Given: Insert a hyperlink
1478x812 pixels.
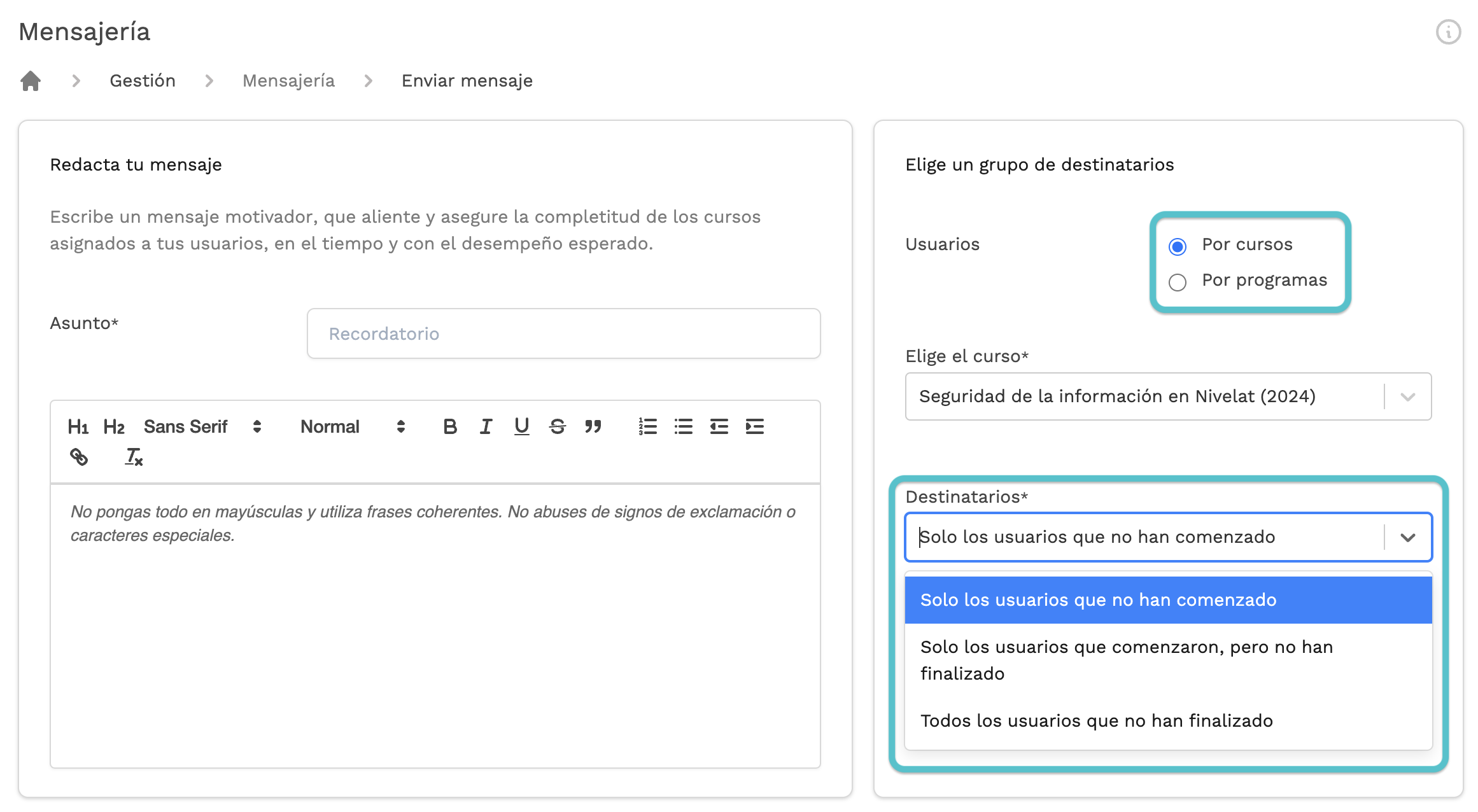Looking at the screenshot, I should pyautogui.click(x=79, y=457).
